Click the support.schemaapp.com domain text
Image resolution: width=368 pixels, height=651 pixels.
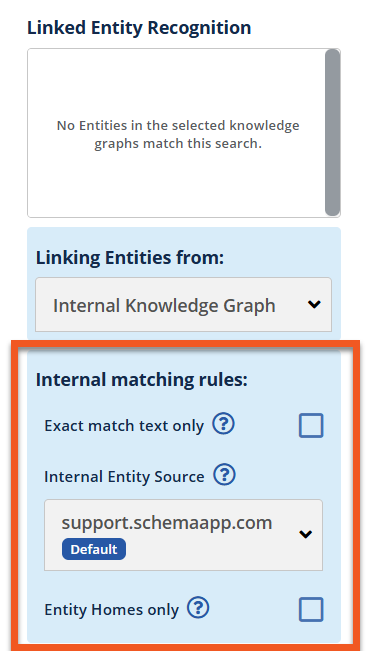click(x=167, y=522)
